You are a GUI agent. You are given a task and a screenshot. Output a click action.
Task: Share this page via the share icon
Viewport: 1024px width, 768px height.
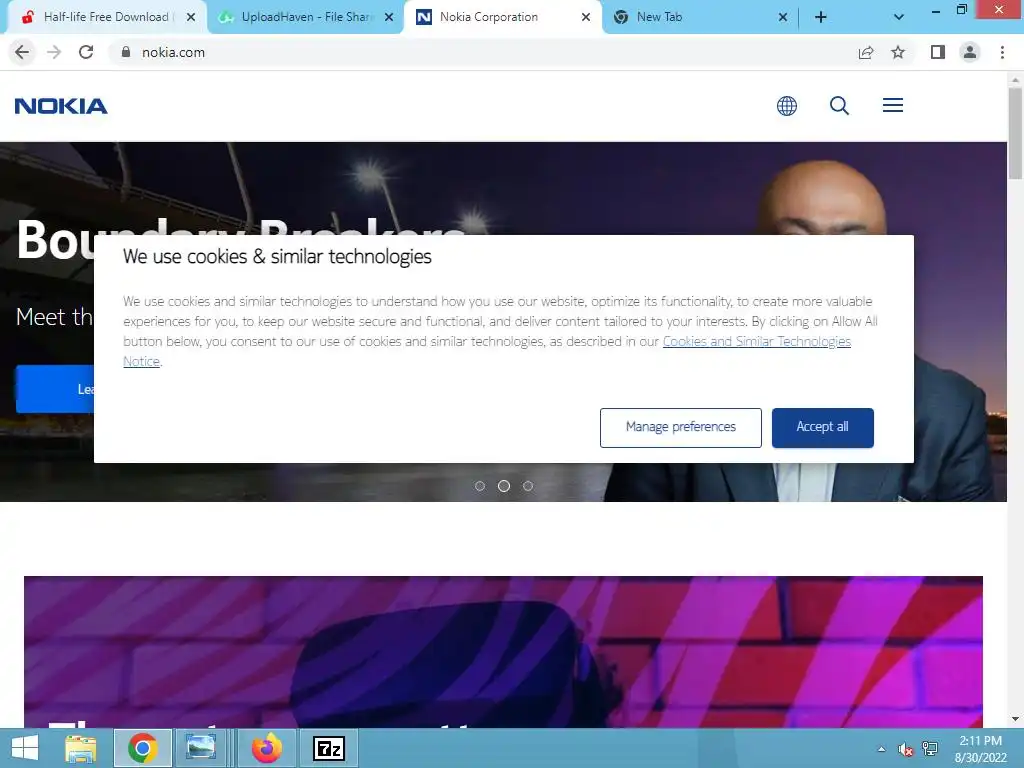click(866, 52)
